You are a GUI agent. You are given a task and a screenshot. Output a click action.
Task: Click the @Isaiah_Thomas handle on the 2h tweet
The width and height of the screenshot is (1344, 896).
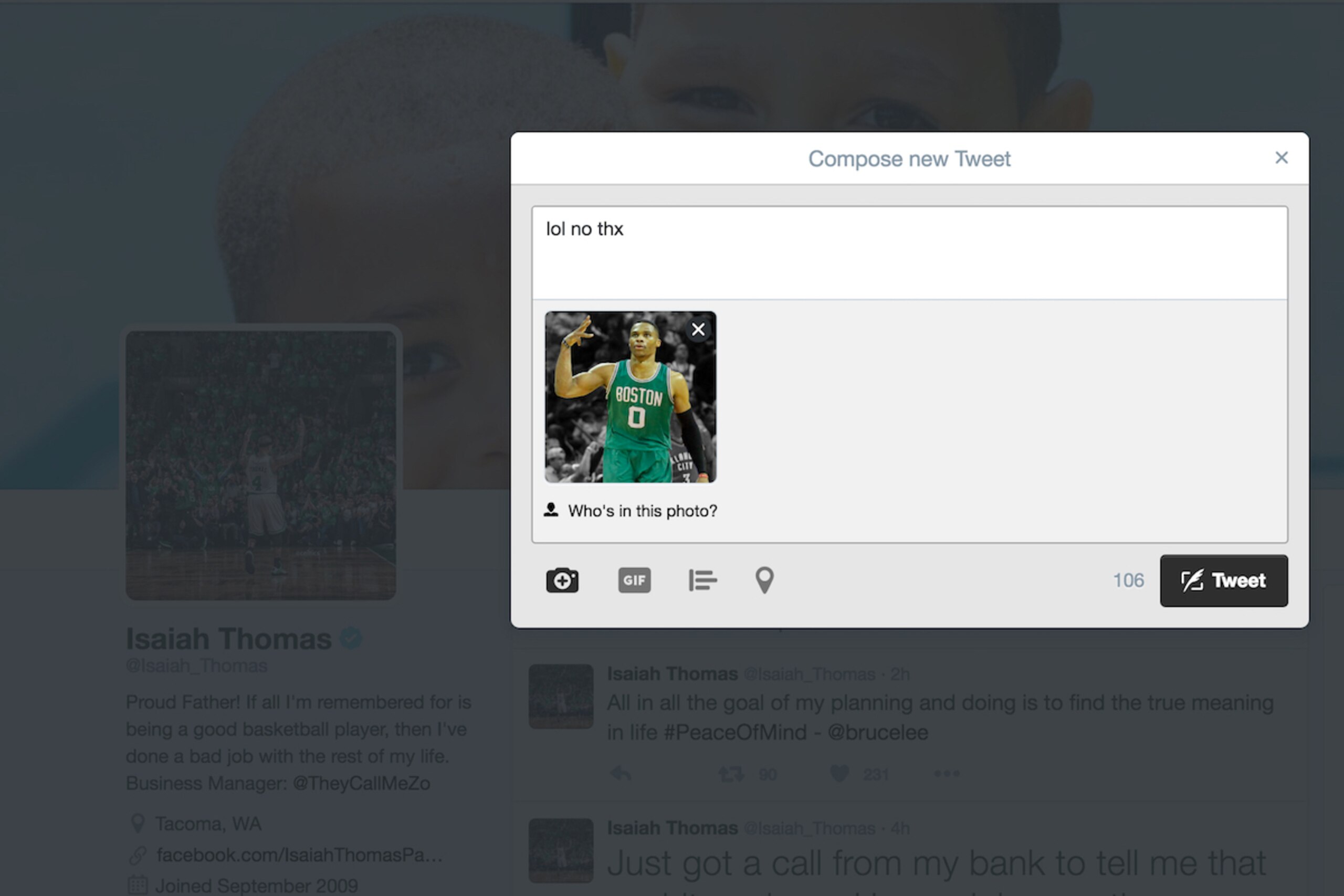coord(809,674)
